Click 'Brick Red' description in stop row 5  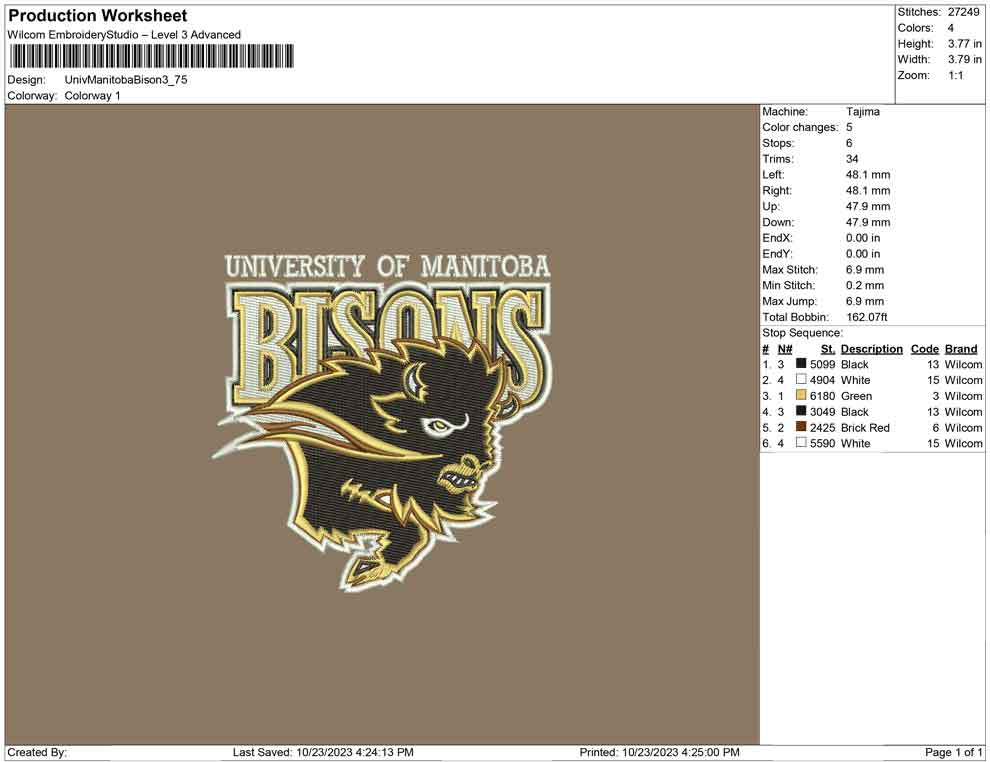click(865, 427)
